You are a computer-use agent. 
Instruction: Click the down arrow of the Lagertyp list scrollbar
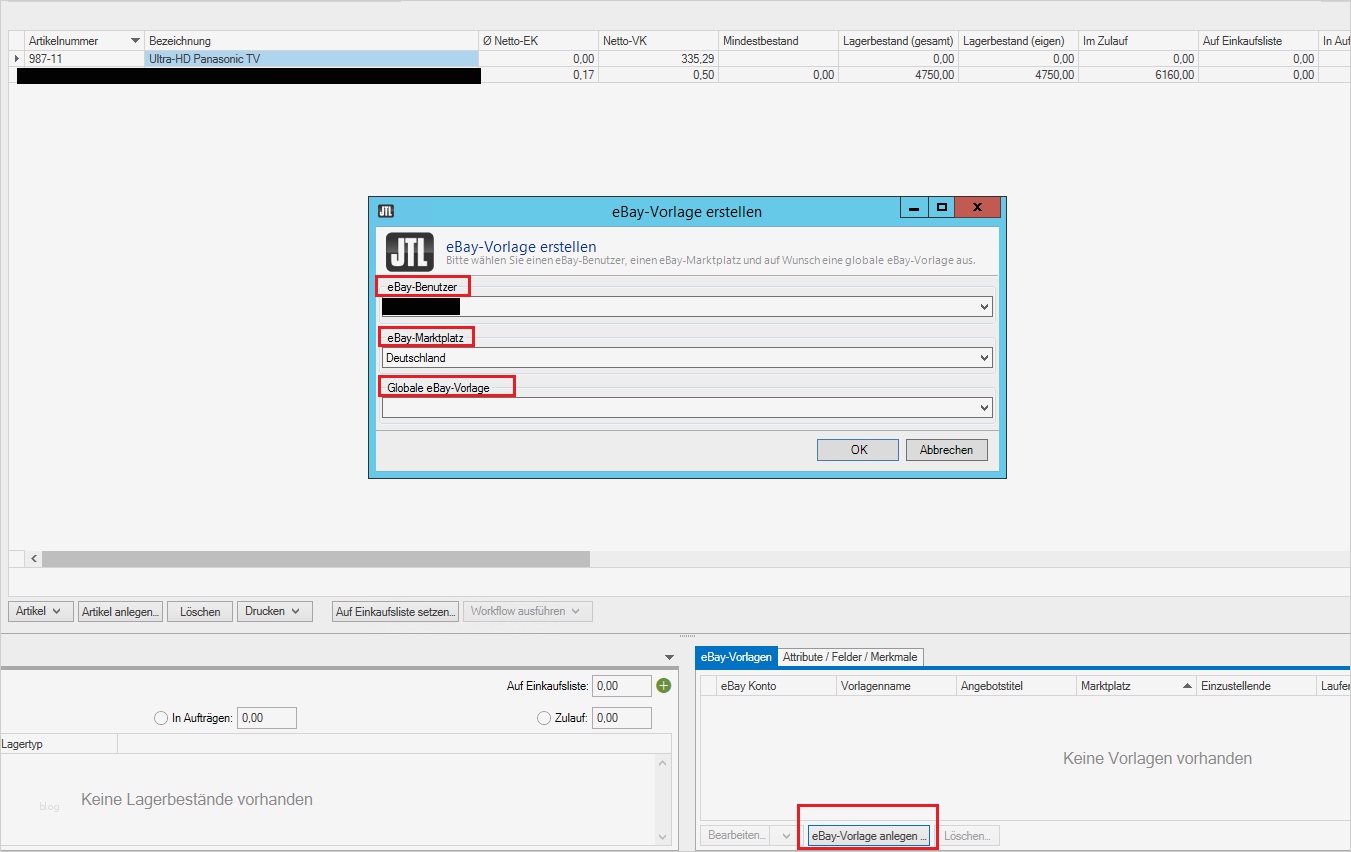point(662,836)
